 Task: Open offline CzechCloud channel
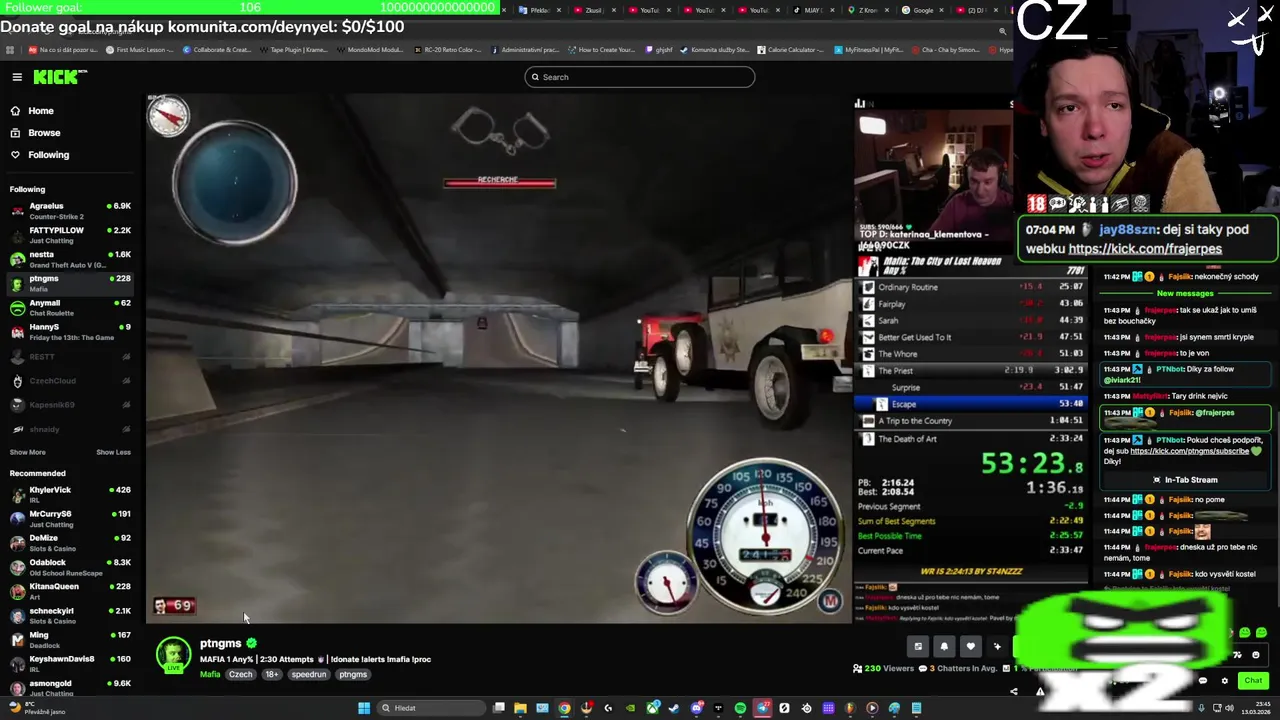click(70, 381)
